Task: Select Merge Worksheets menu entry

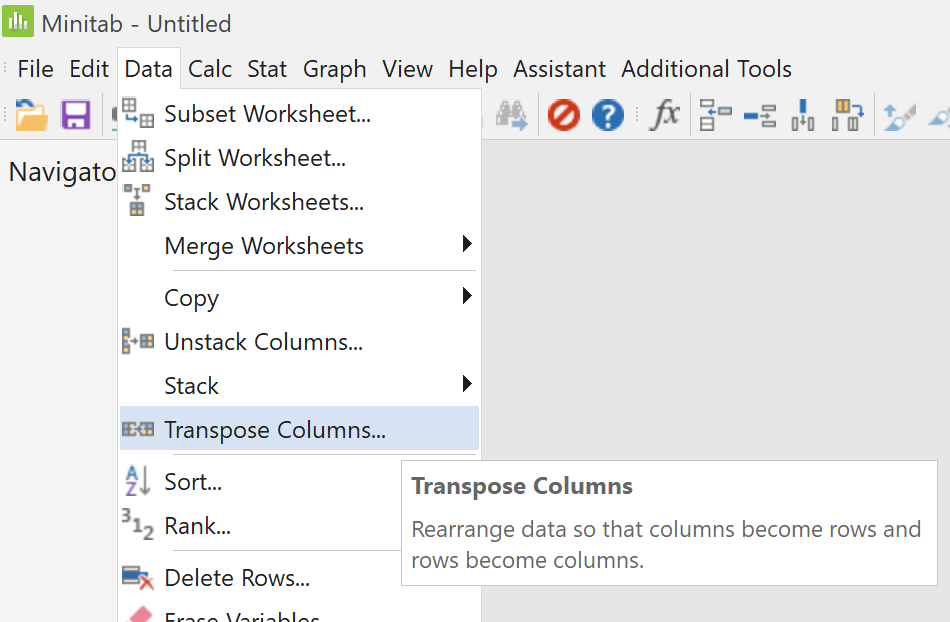Action: tap(299, 246)
